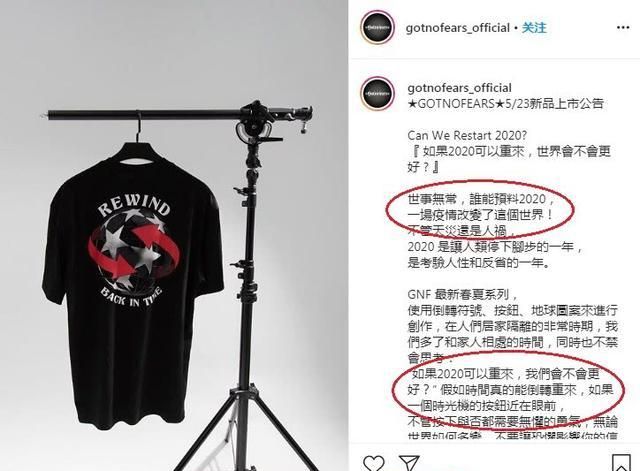The height and width of the screenshot is (471, 640).
Task: Click the BACK IN TIME text on shirt
Action: click(131, 297)
